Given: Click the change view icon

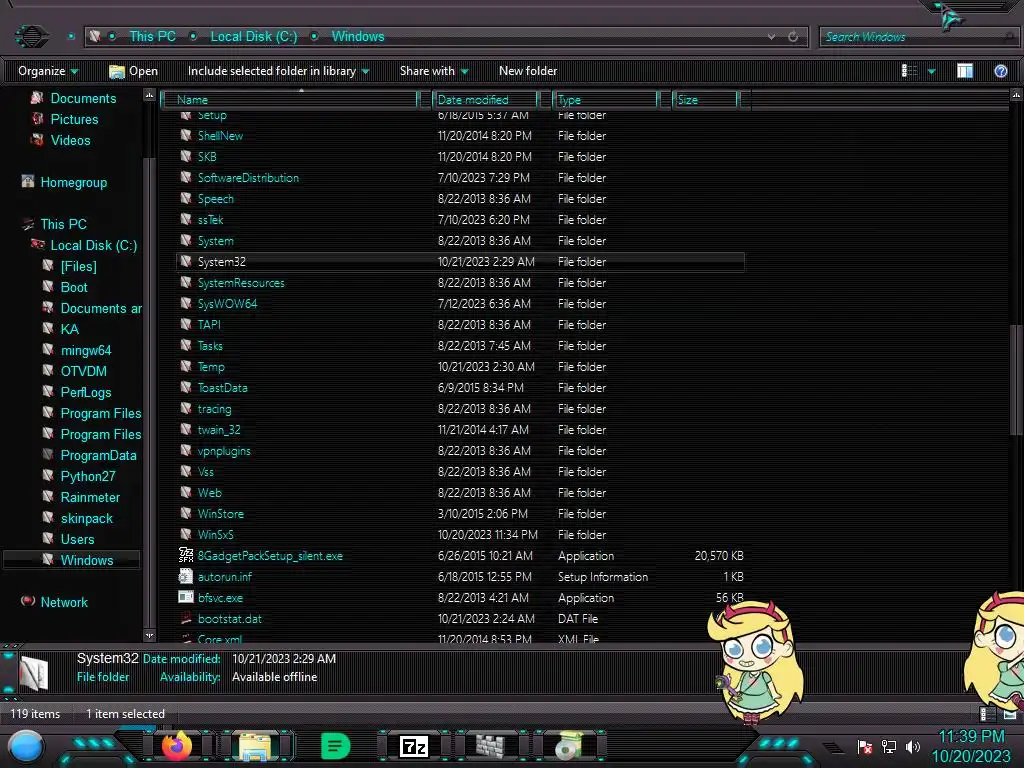Looking at the screenshot, I should (x=909, y=71).
